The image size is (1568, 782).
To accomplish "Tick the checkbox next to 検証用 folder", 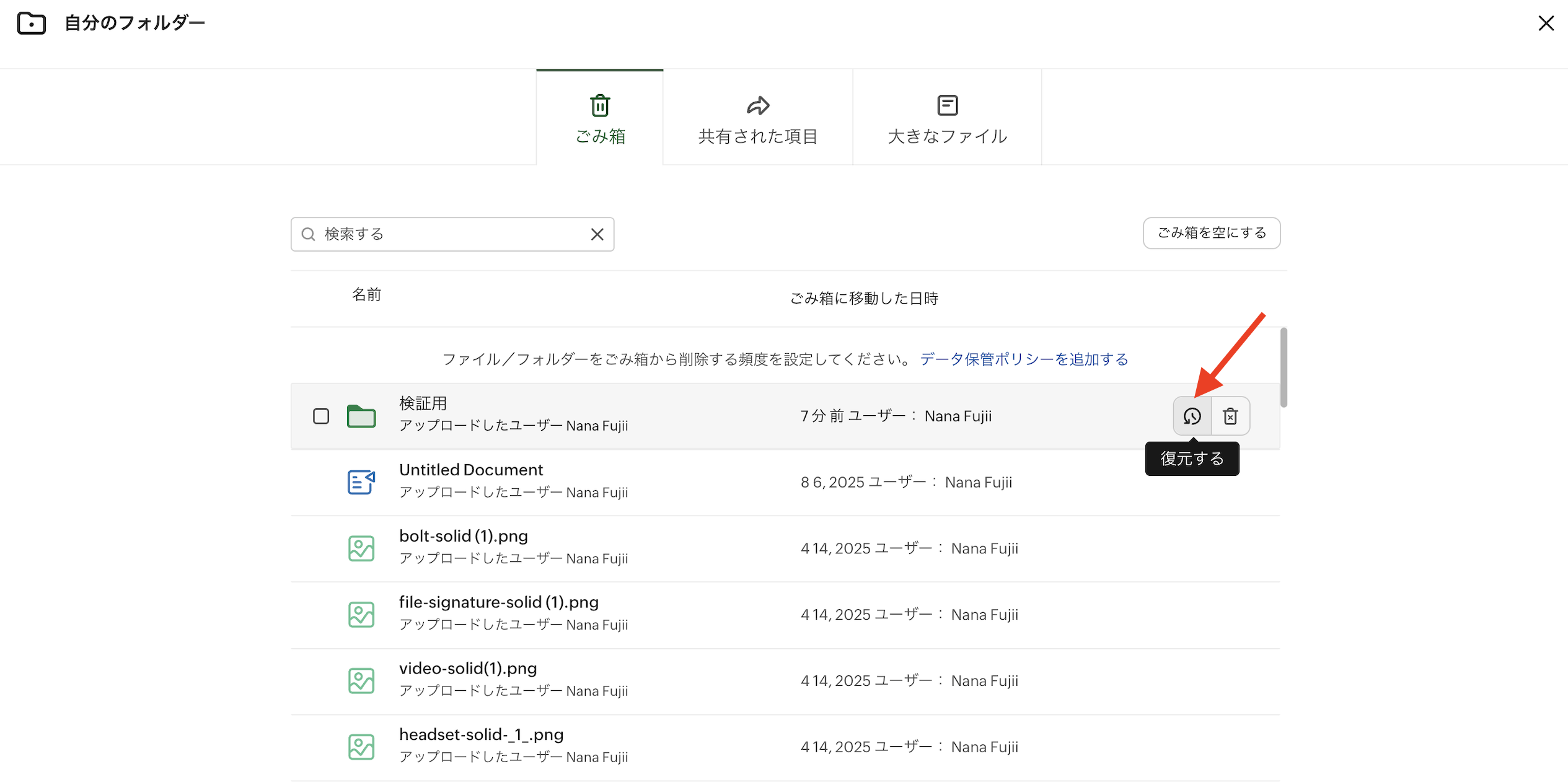I will point(321,416).
